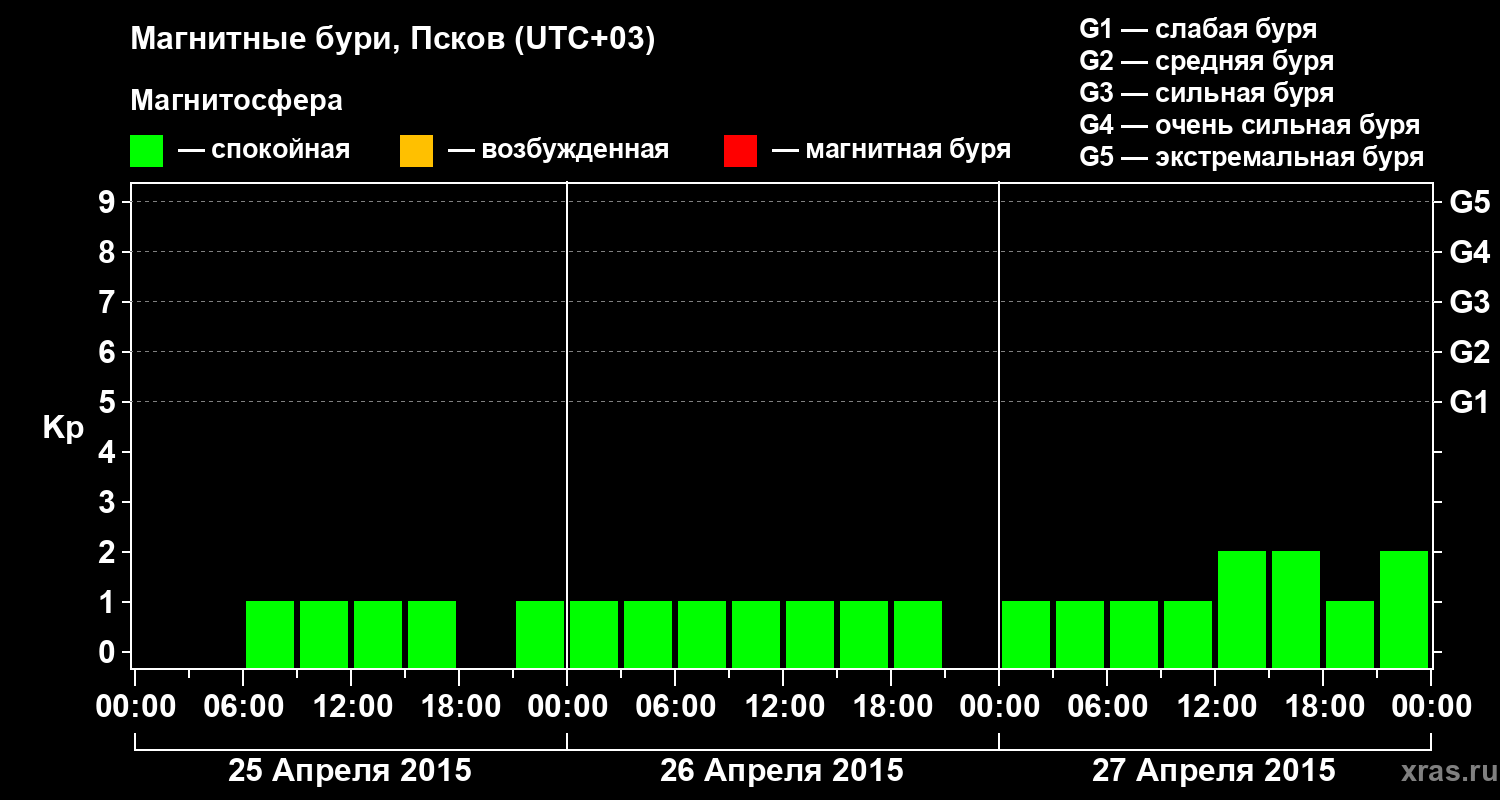Screen dimensions: 1500x800
Task: Click the "G4" label on the right axis
Action: coord(1469,253)
